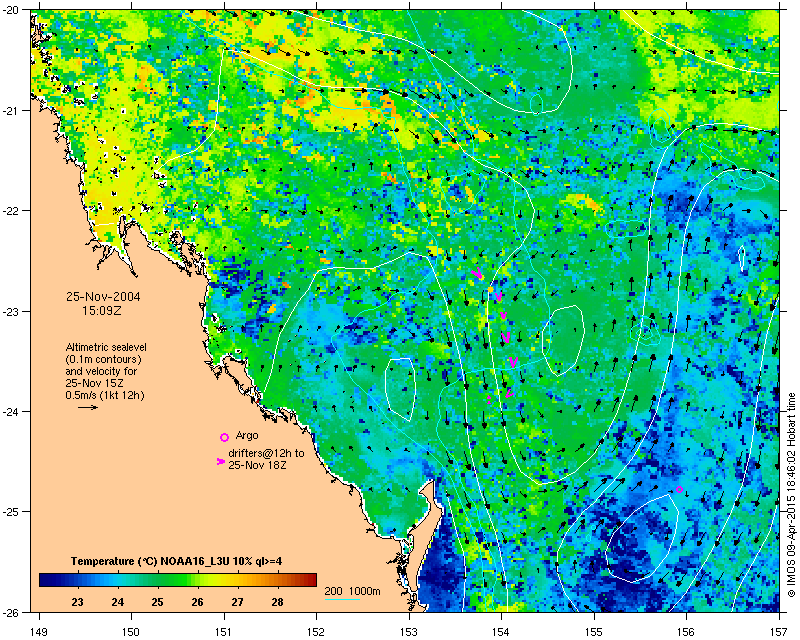The width and height of the screenshot is (800, 640).
Task: Click the Argo float marker near 156E
Action: click(679, 489)
